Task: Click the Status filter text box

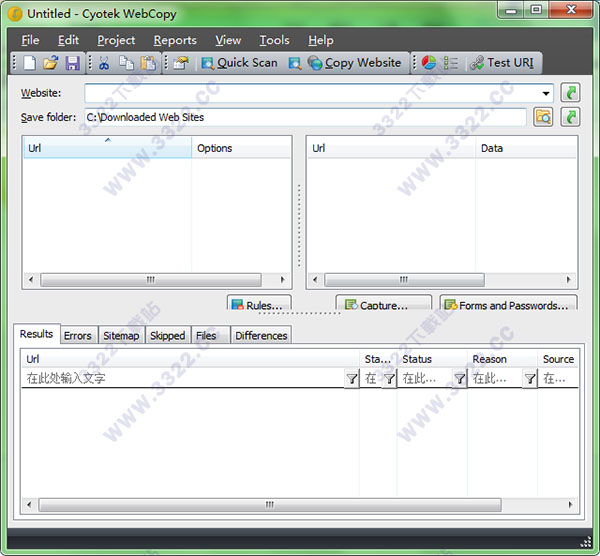Action: pyautogui.click(x=425, y=378)
